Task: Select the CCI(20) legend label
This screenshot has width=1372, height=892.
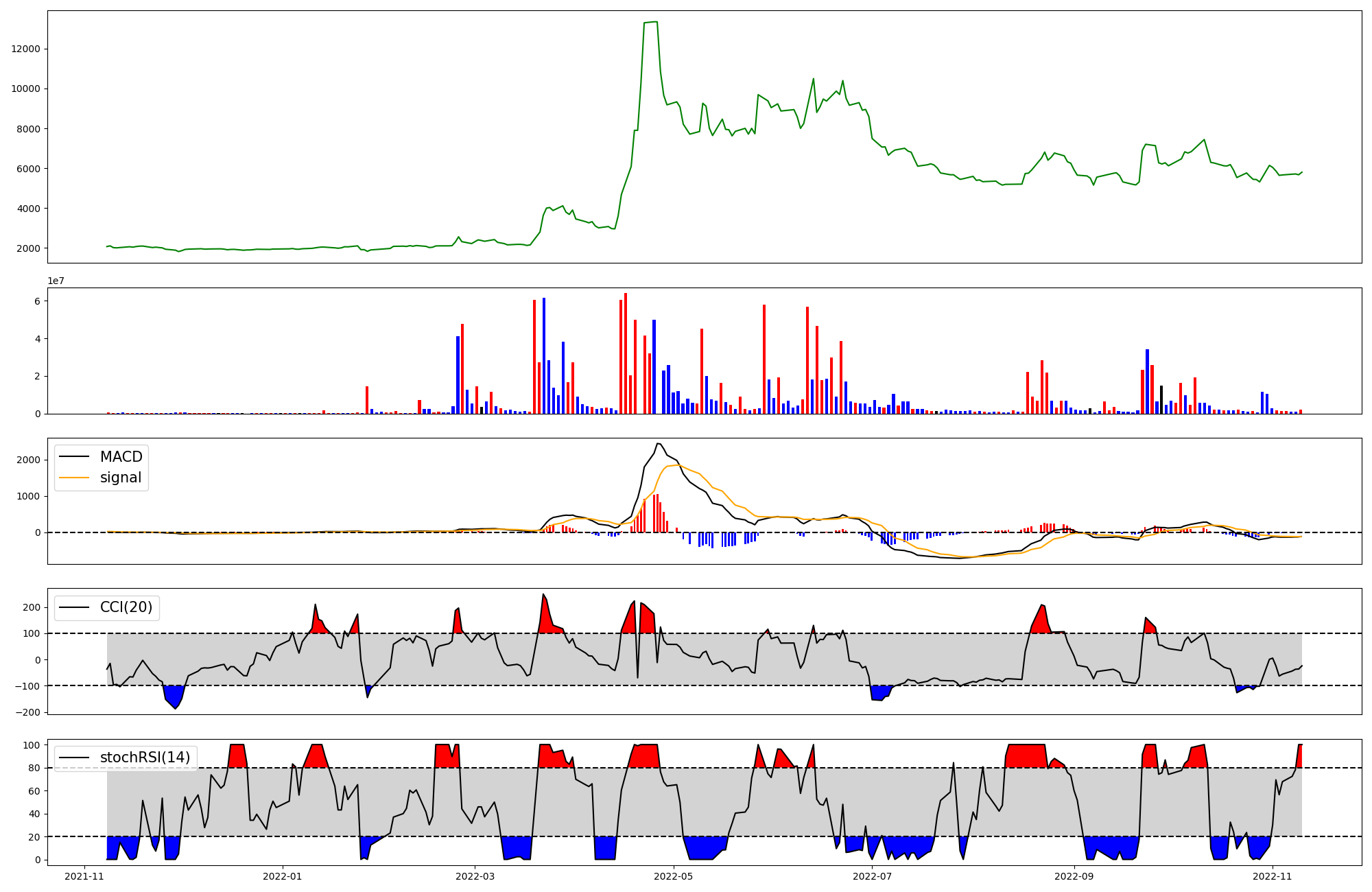Action: click(126, 607)
